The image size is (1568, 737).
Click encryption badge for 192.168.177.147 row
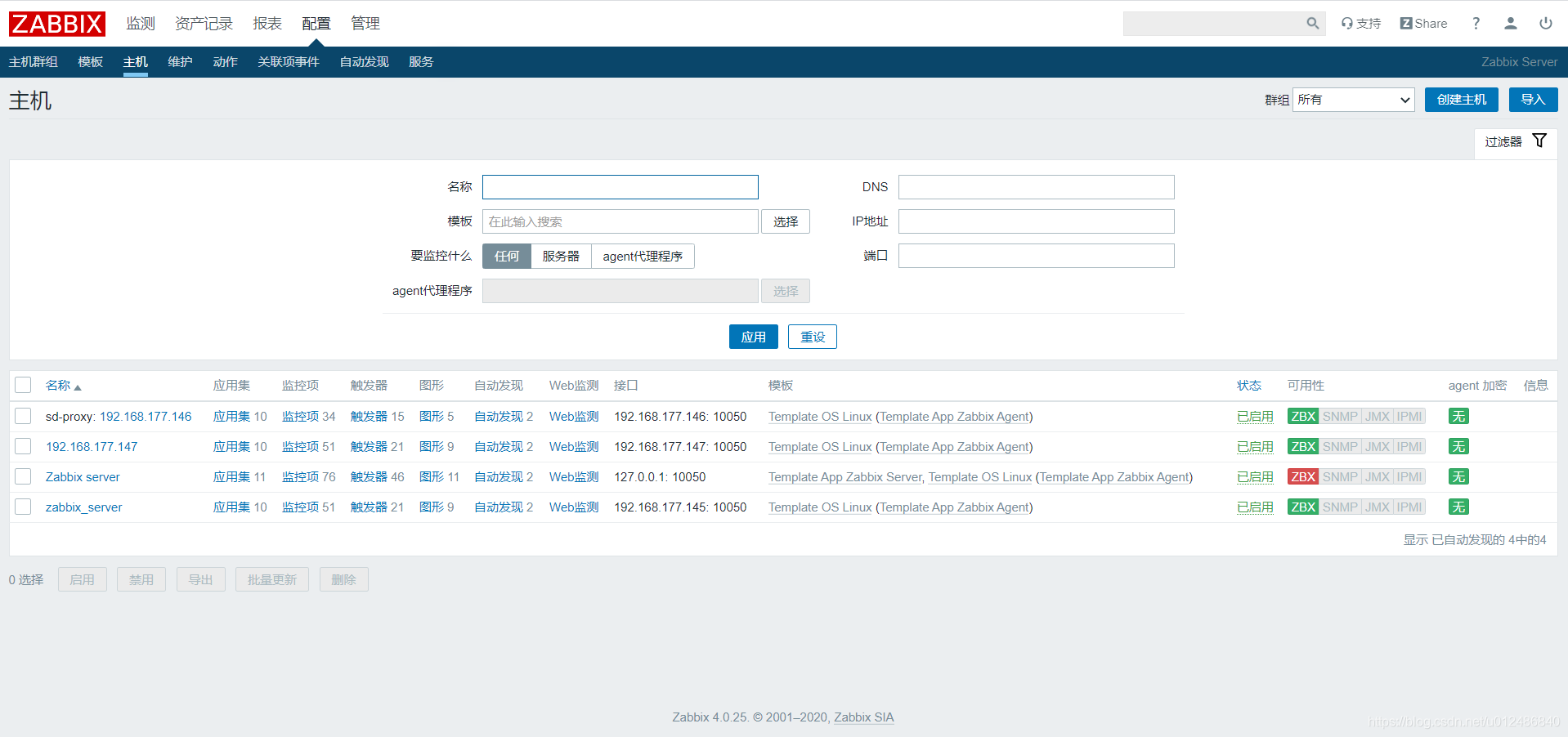tap(1458, 447)
